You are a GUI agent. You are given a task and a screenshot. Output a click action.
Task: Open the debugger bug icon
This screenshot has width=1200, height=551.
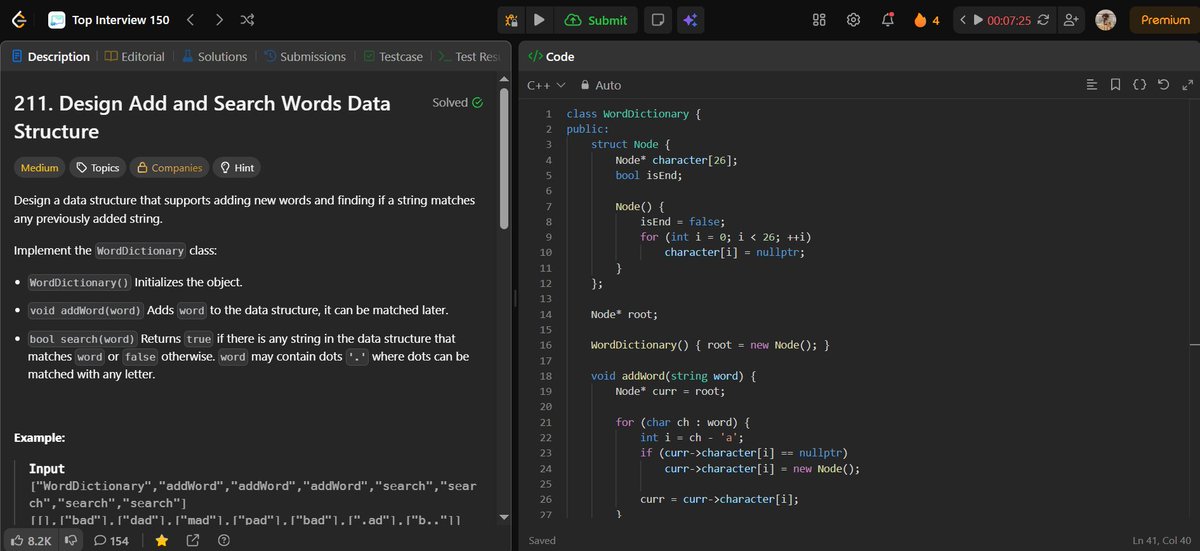pyautogui.click(x=511, y=20)
